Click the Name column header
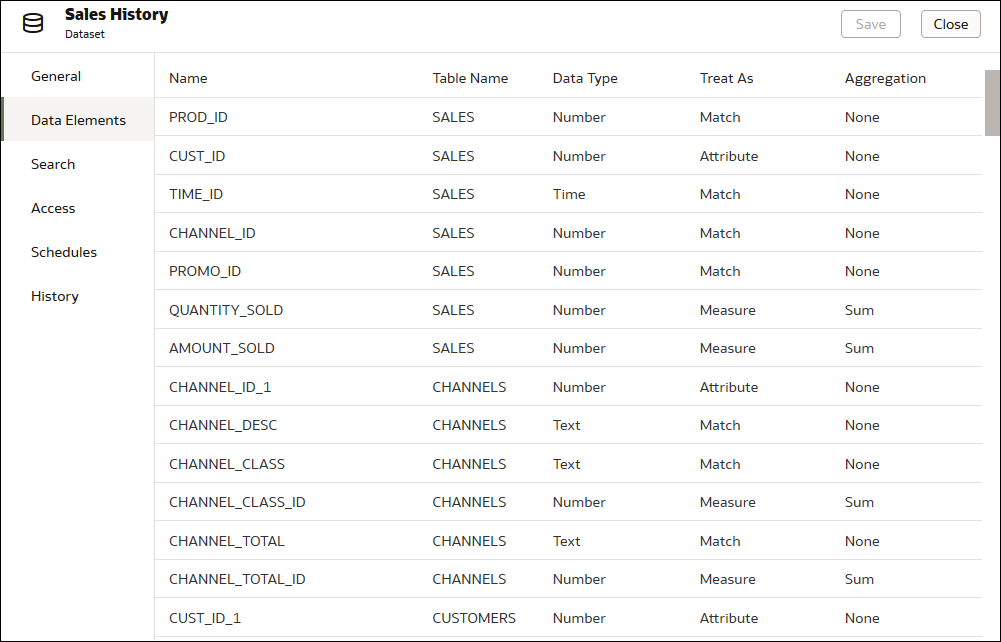This screenshot has width=1001, height=642. click(x=187, y=78)
